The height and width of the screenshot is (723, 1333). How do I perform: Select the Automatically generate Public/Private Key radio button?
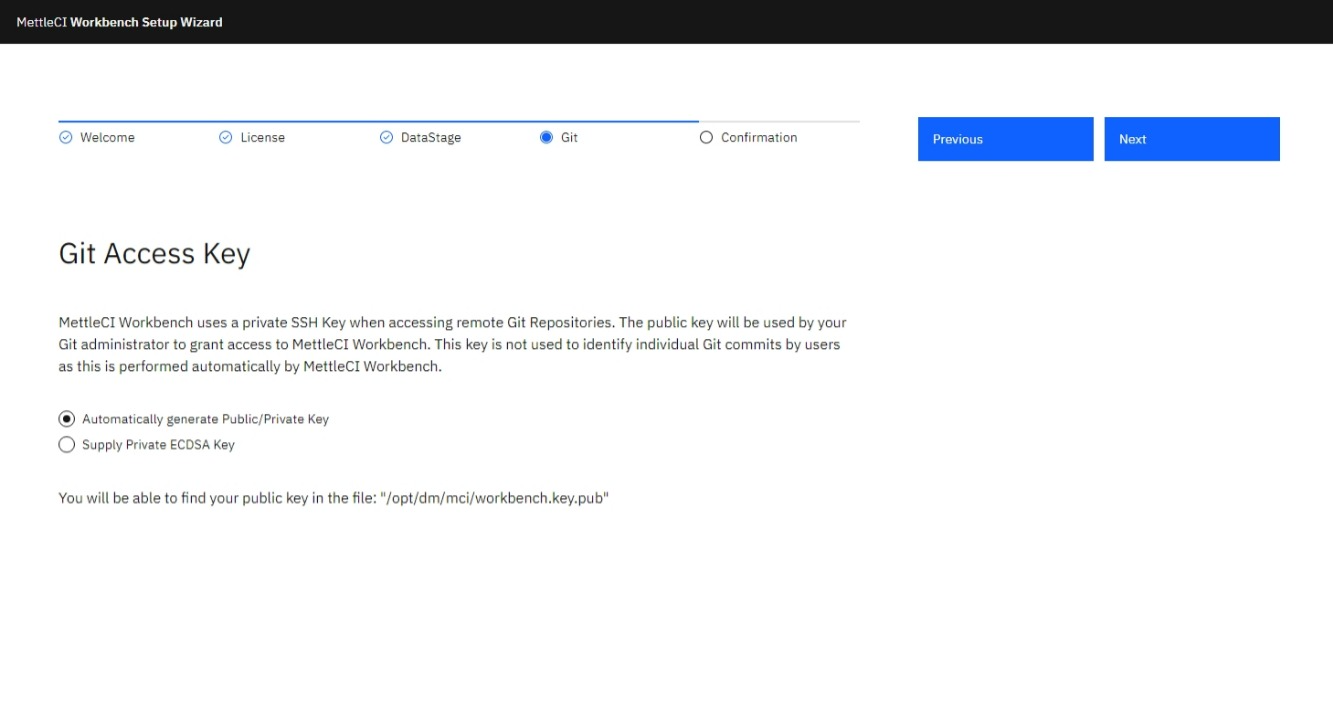[x=67, y=419]
